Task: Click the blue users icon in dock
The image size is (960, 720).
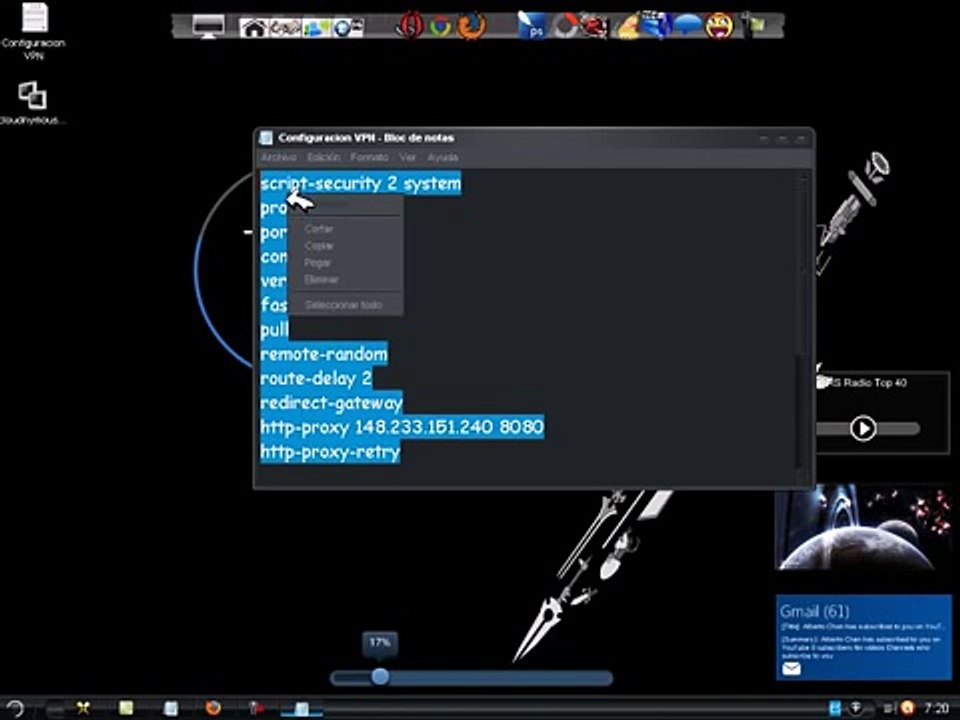Action: coord(317,28)
